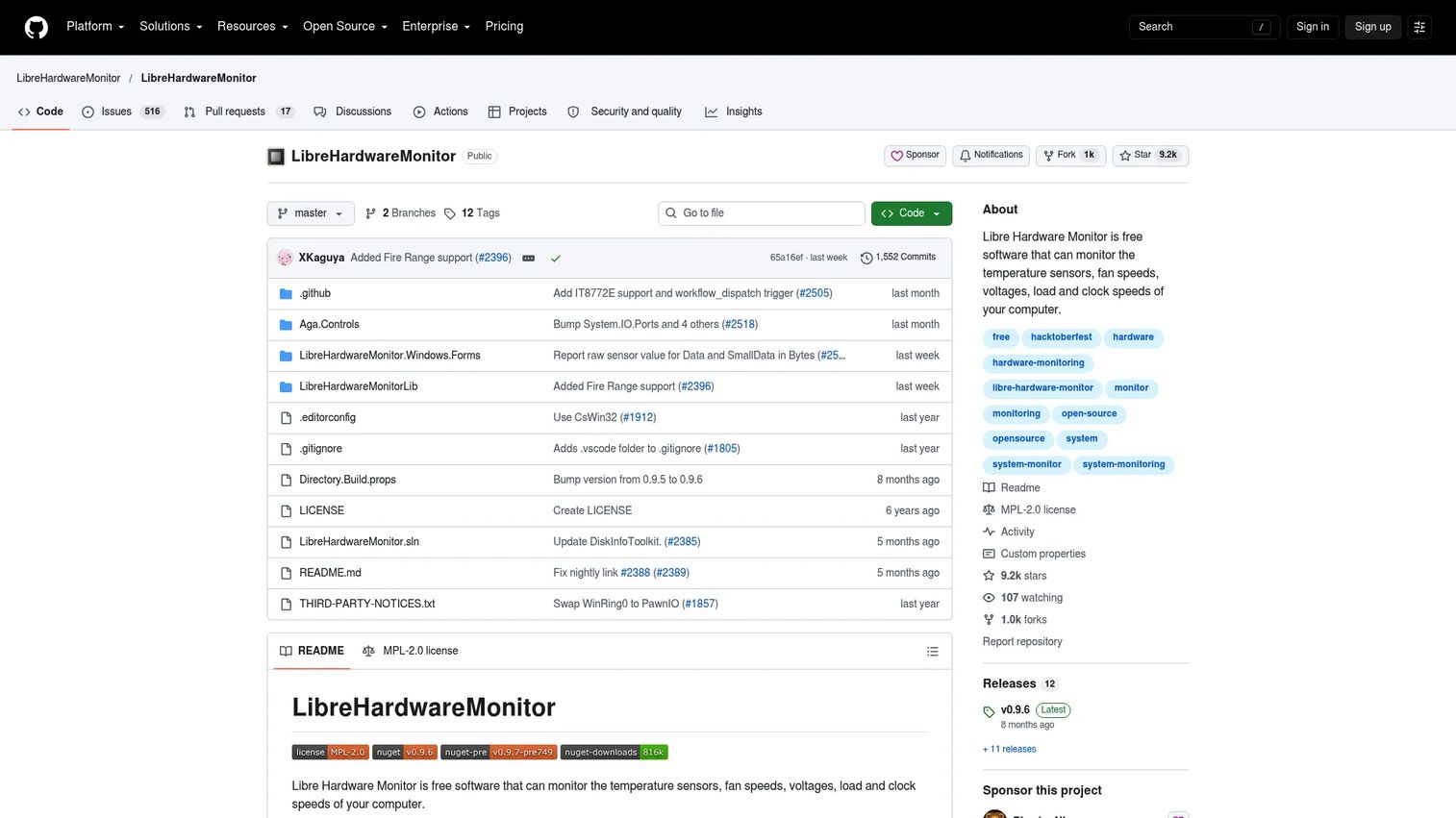Show commit details ellipsis icon
The width and height of the screenshot is (1456, 818).
click(528, 258)
